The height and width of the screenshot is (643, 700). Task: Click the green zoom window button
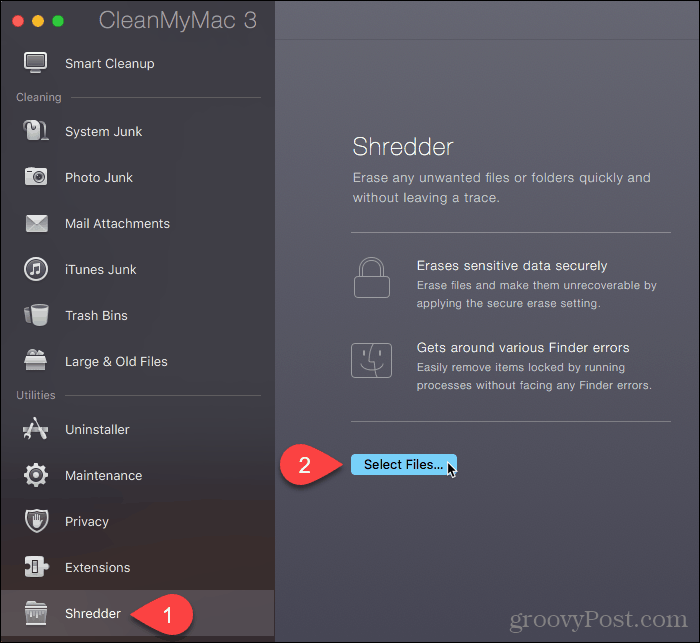pyautogui.click(x=58, y=21)
